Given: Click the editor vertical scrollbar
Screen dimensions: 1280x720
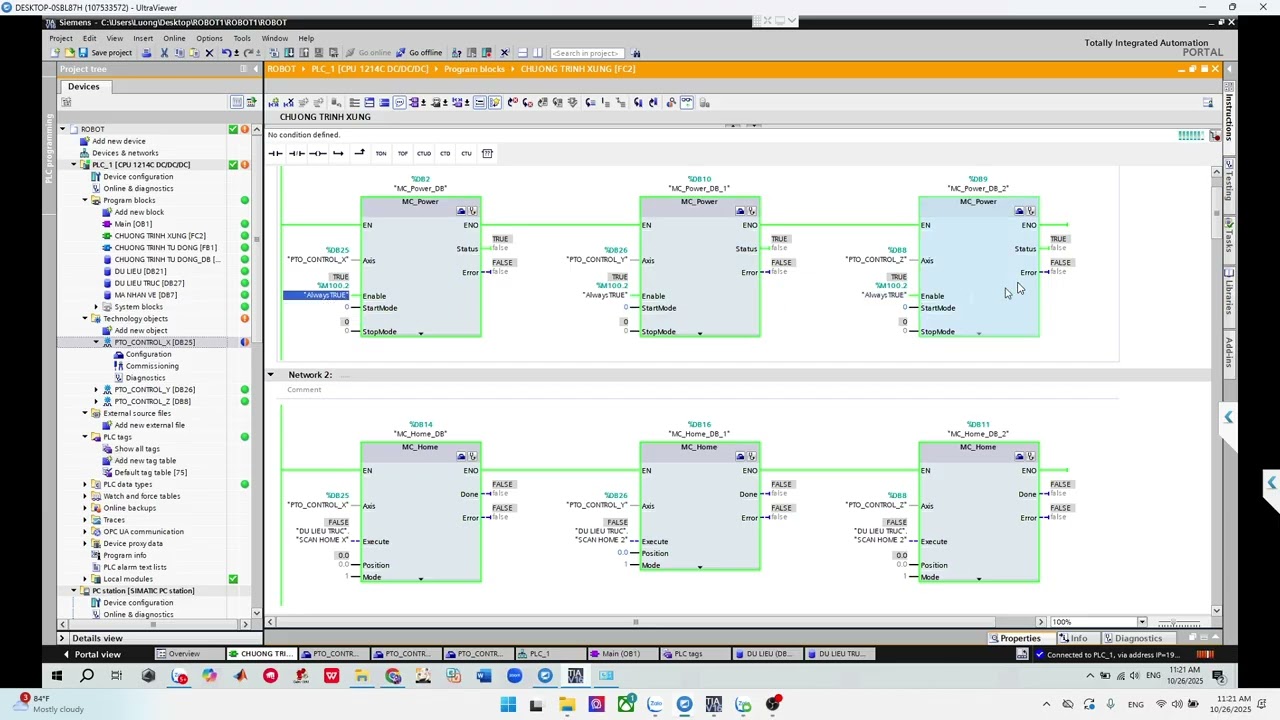Looking at the screenshot, I should pos(1216,390).
